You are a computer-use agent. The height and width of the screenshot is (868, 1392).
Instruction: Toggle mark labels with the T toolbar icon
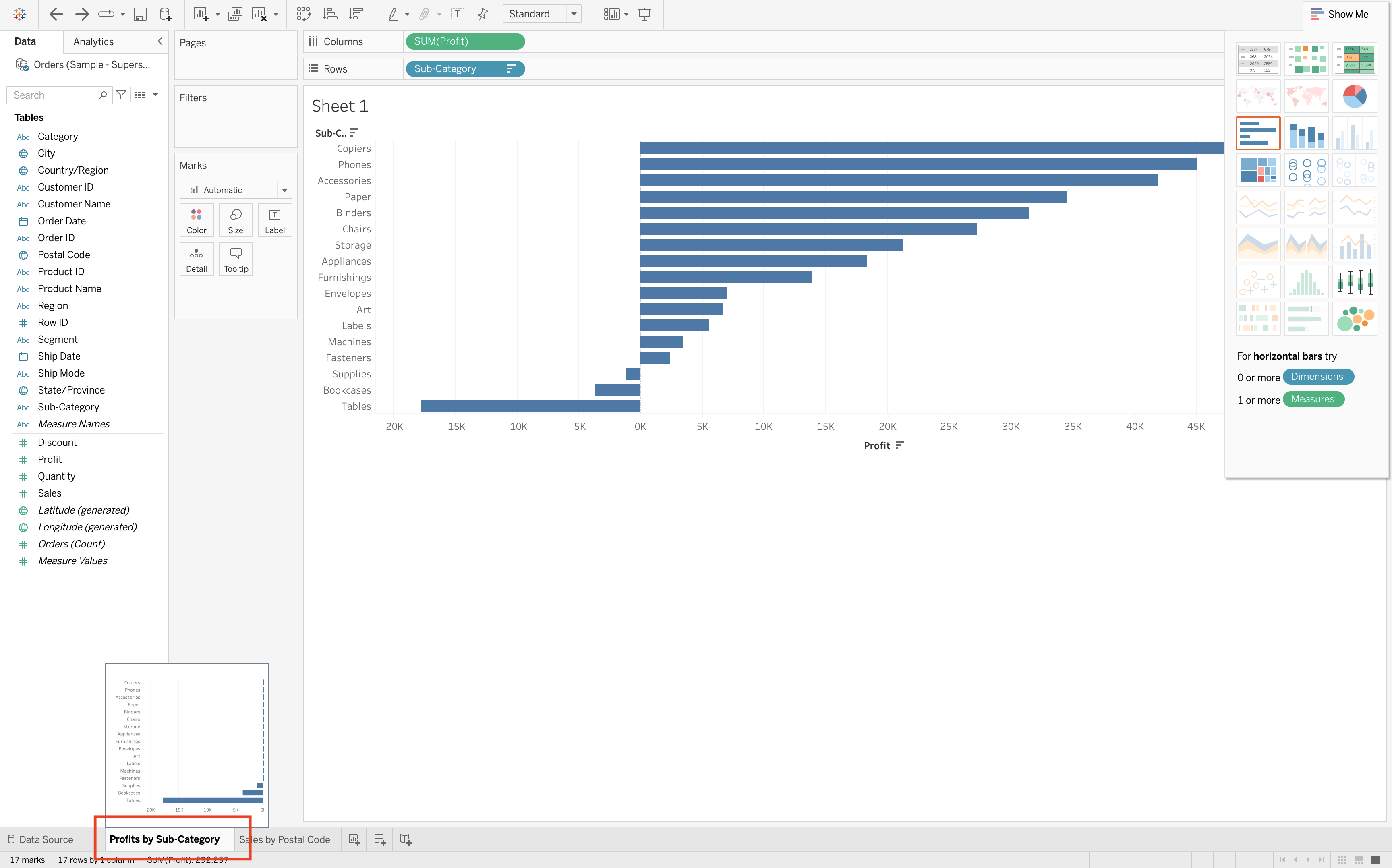coord(458,14)
